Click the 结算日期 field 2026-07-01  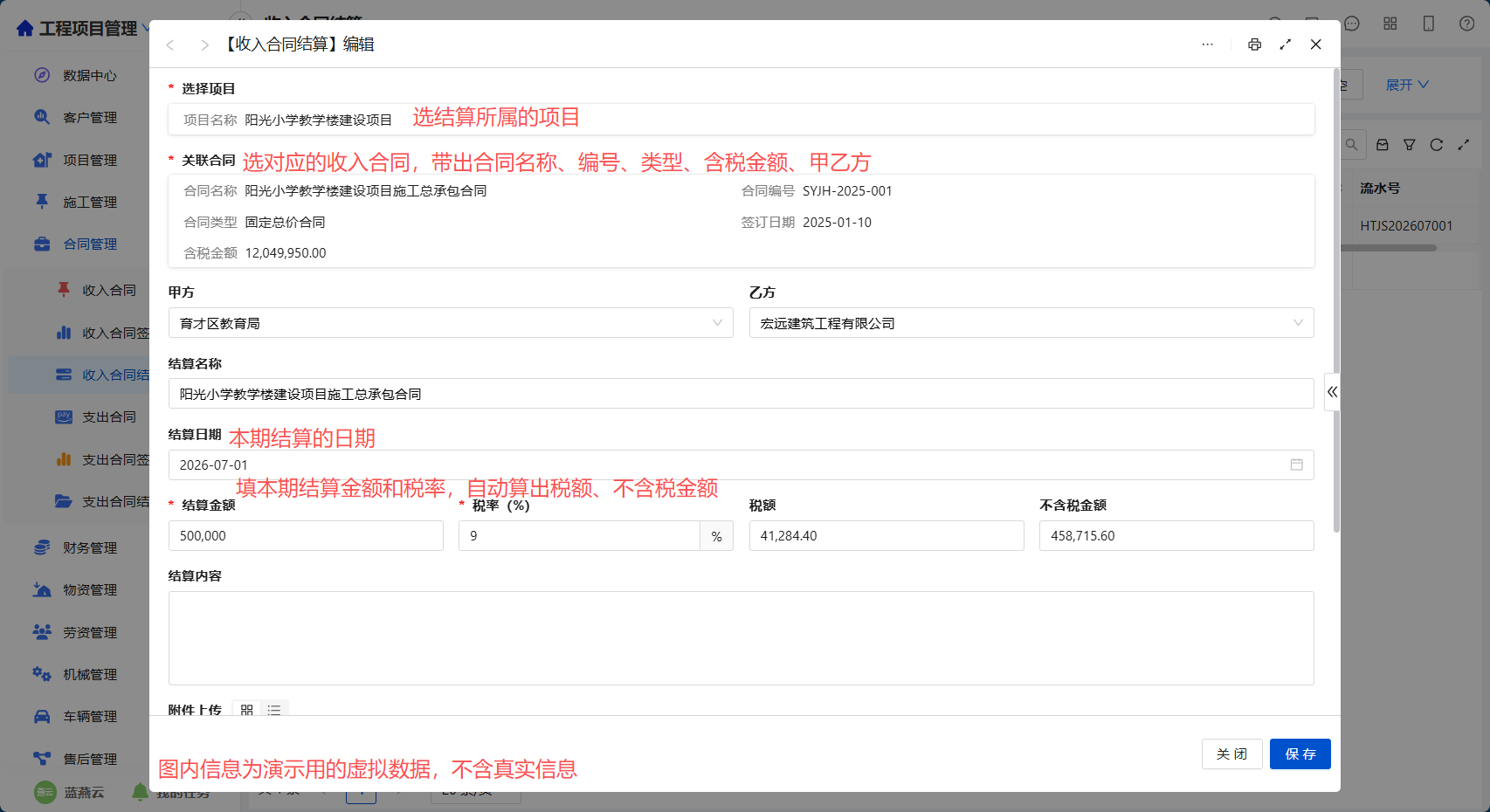click(742, 464)
